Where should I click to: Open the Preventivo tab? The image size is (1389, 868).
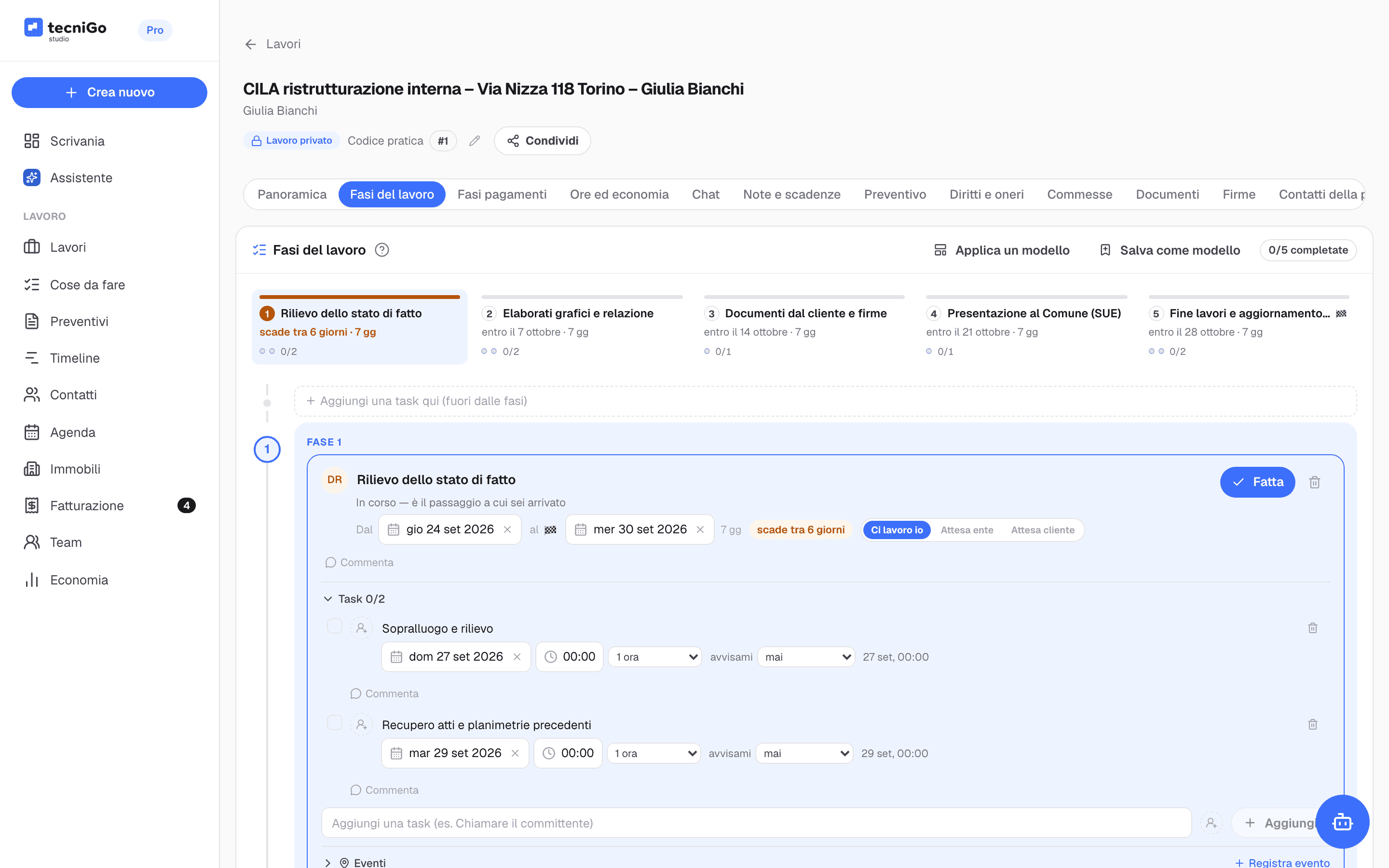[x=895, y=195]
